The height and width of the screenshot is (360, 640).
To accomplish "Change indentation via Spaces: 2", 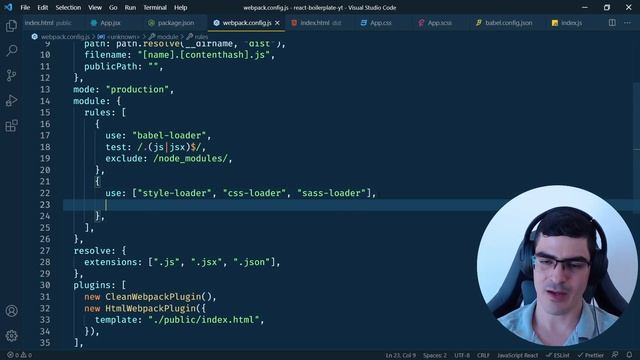I will tap(435, 356).
